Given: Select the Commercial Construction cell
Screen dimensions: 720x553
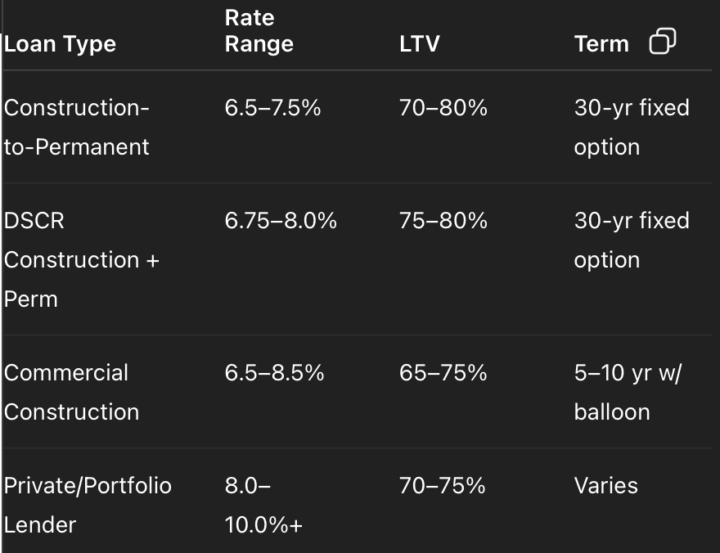Looking at the screenshot, I should coord(70,392).
